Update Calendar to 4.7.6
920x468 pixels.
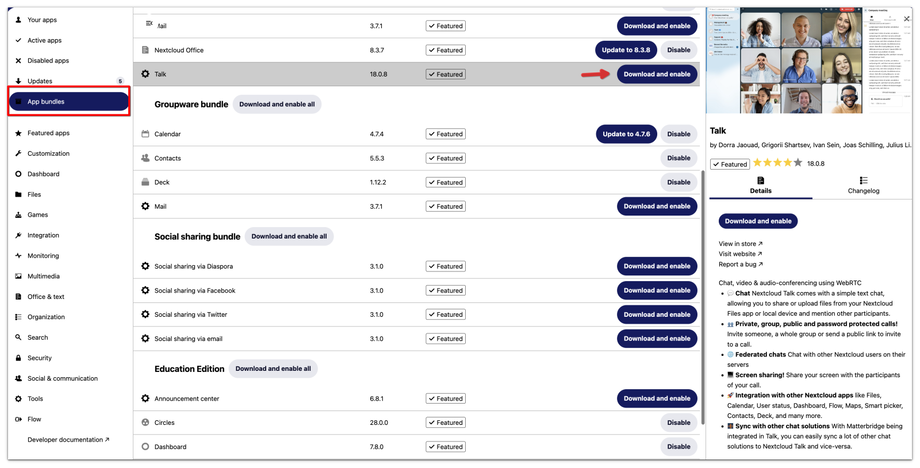(x=625, y=134)
